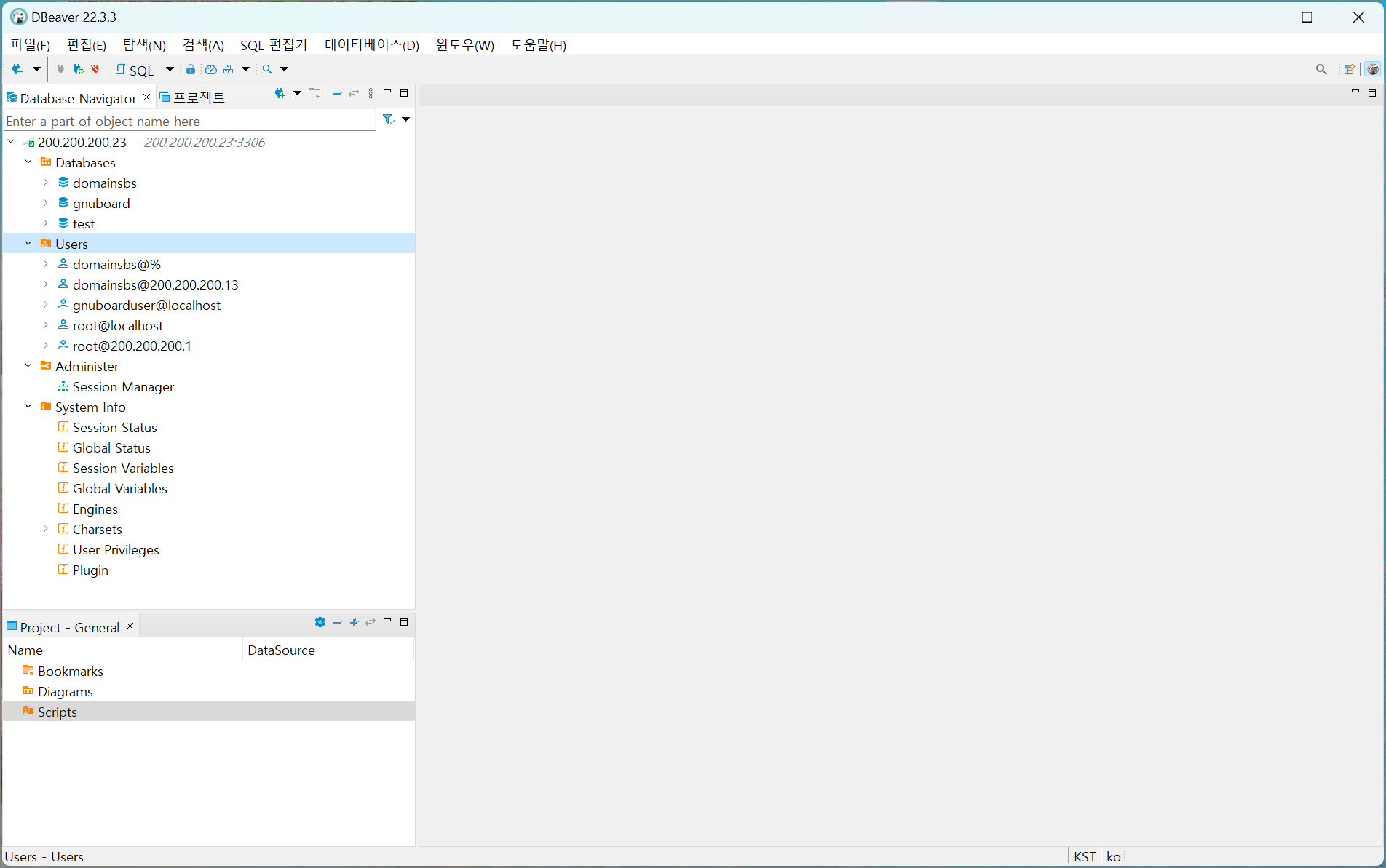The width and height of the screenshot is (1386, 868).
Task: Open the dropdown beside search magnifier
Action: pyautogui.click(x=285, y=69)
